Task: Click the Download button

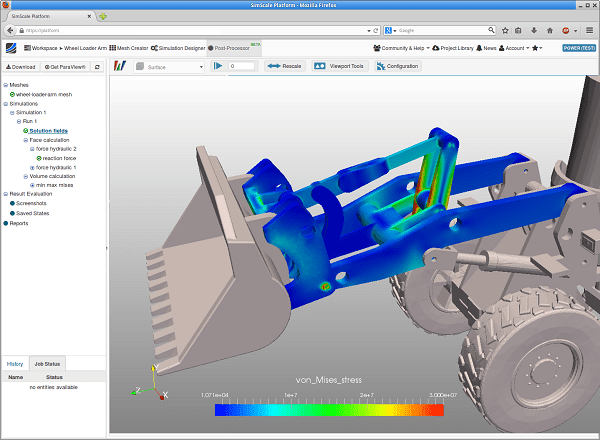Action: coord(21,67)
